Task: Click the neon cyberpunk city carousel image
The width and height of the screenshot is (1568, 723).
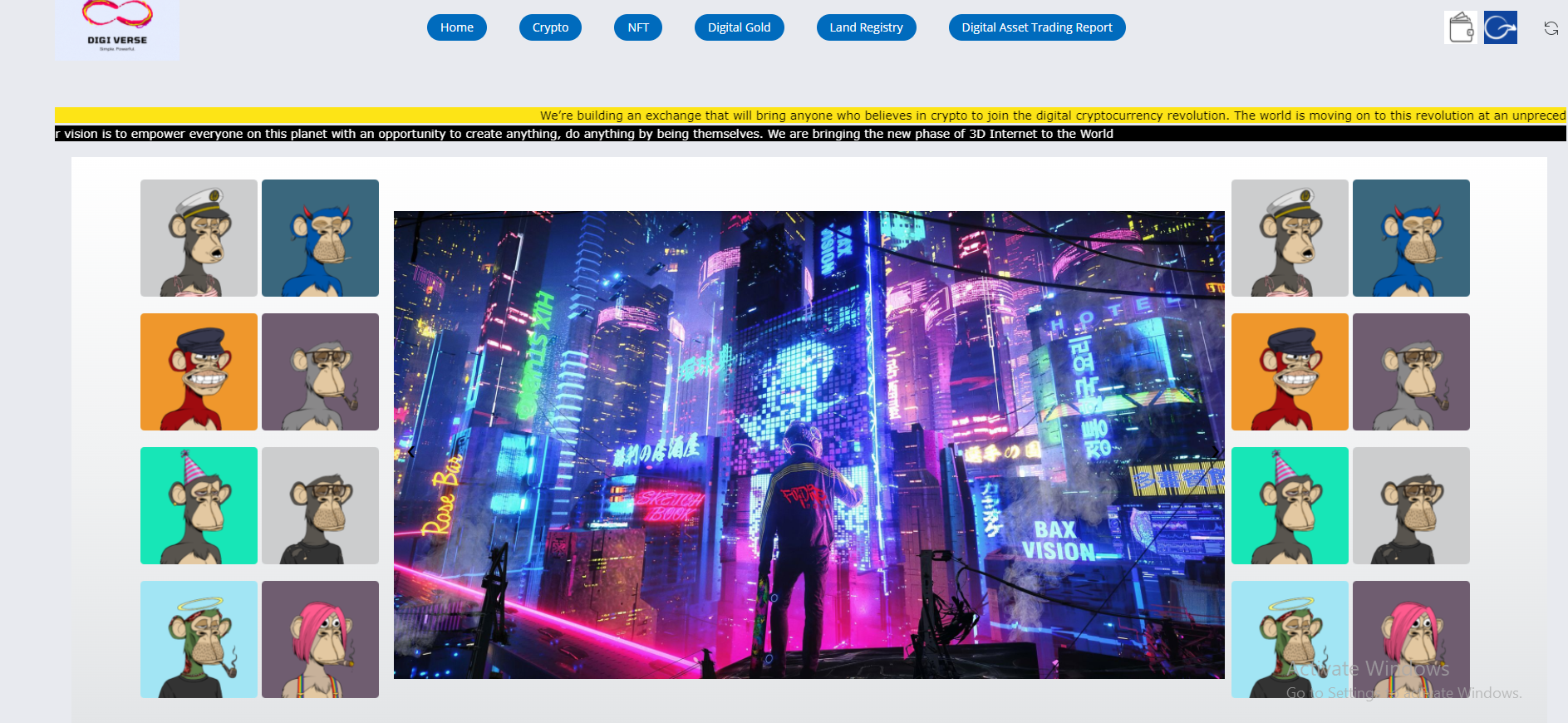Action: click(809, 445)
